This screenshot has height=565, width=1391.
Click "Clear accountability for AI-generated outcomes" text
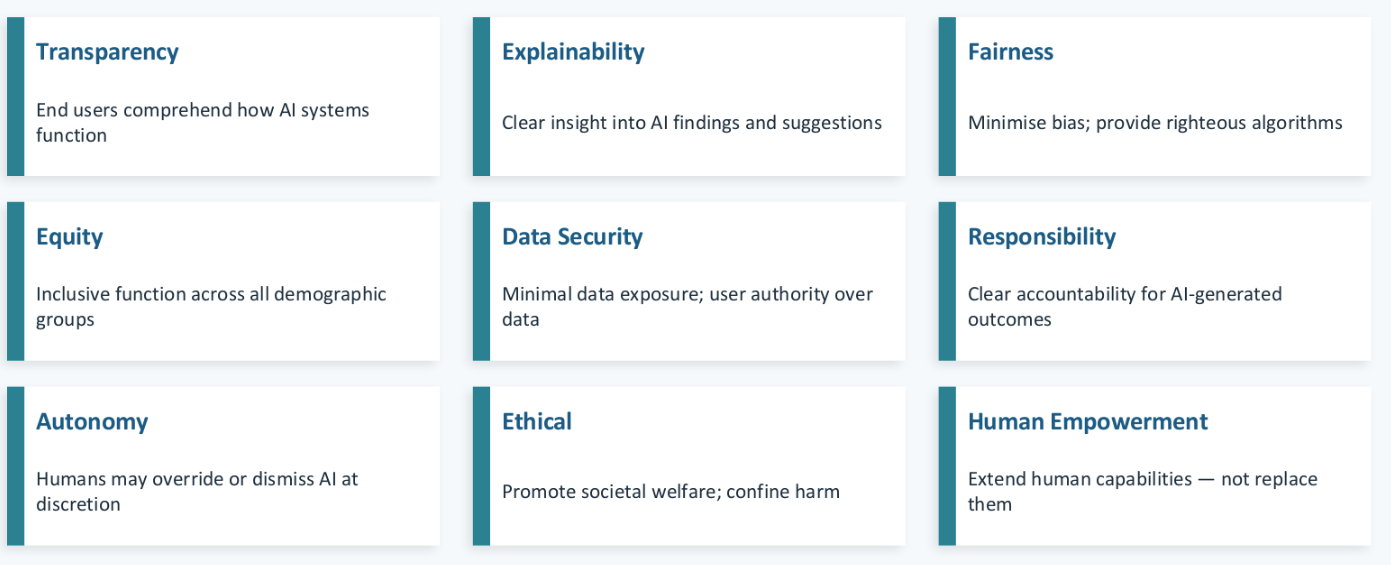tap(1124, 306)
